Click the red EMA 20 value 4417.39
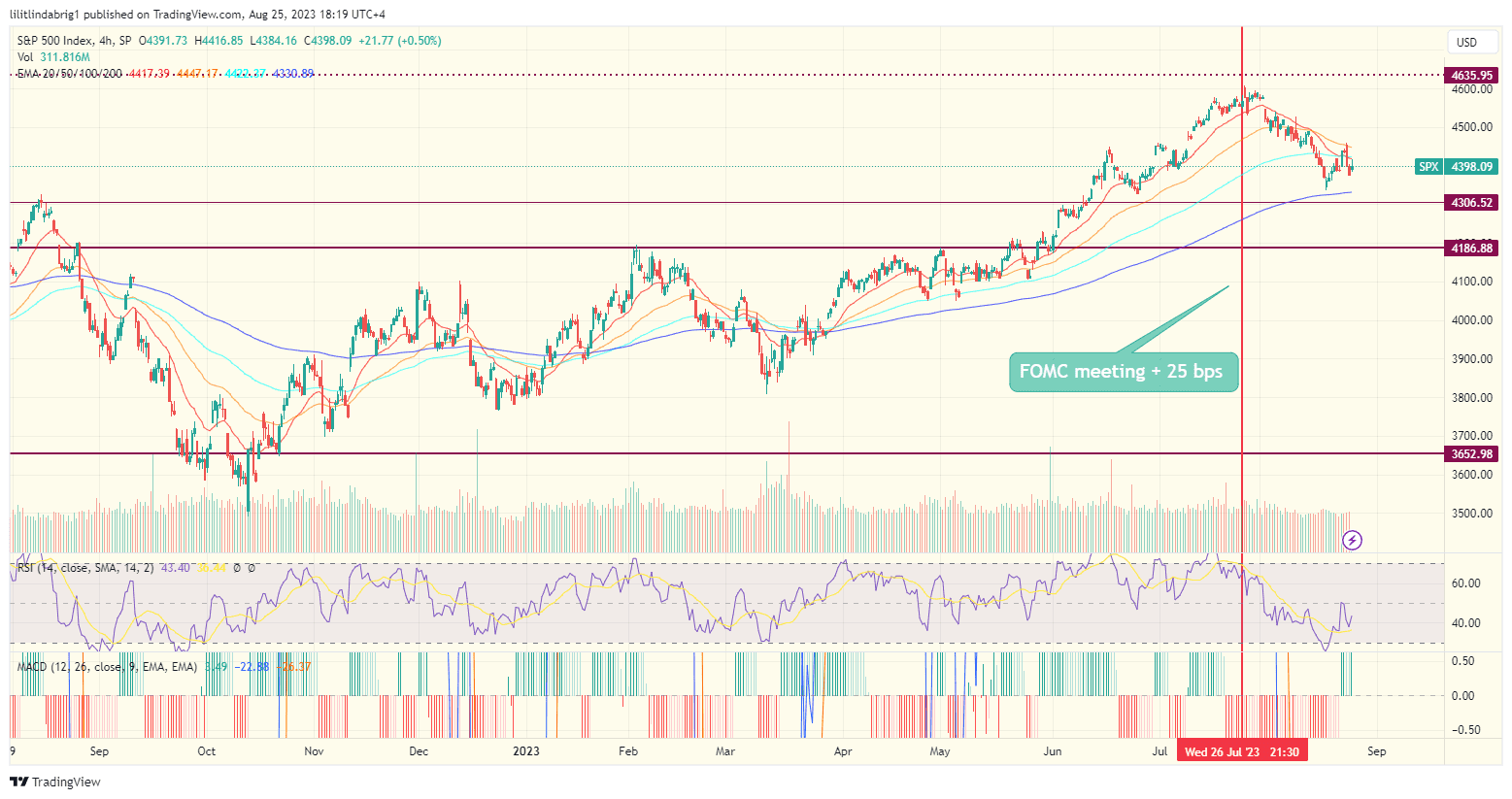This screenshot has height=799, width=1512. 149,74
